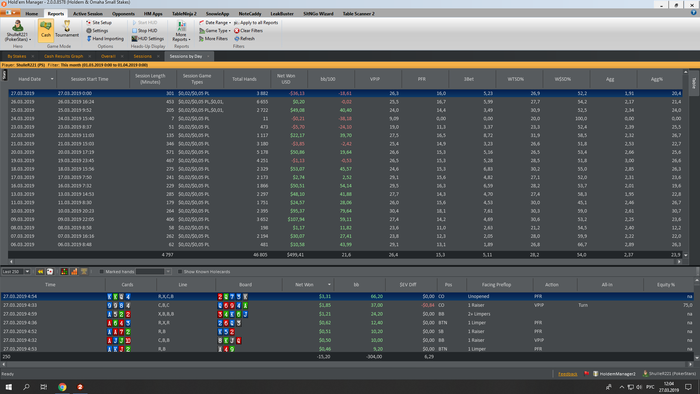Close the Overall report tab
This screenshot has height=394, width=700.
tap(122, 56)
